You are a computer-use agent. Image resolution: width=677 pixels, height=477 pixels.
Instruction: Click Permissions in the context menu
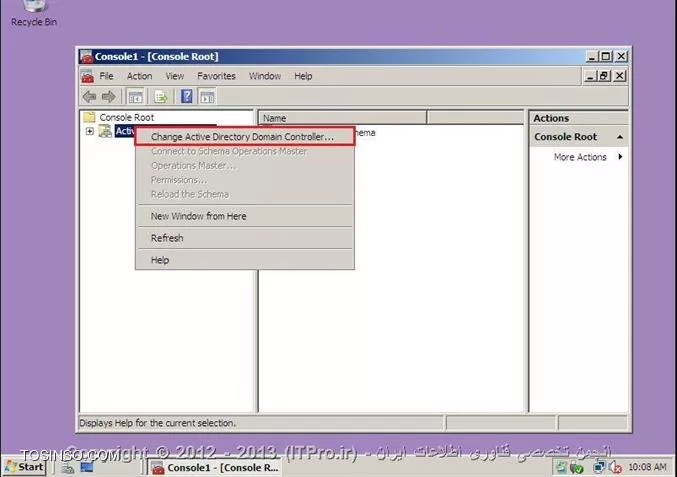click(x=245, y=180)
